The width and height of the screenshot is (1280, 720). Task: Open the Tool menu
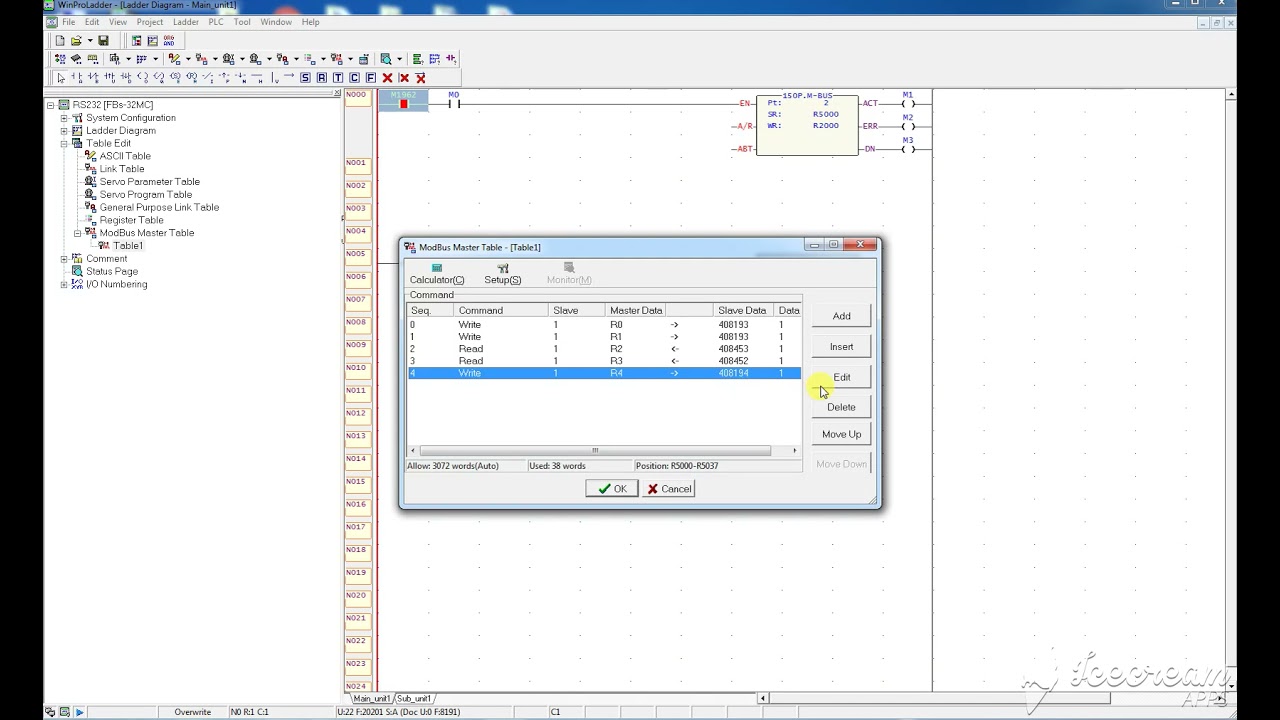pos(242,22)
